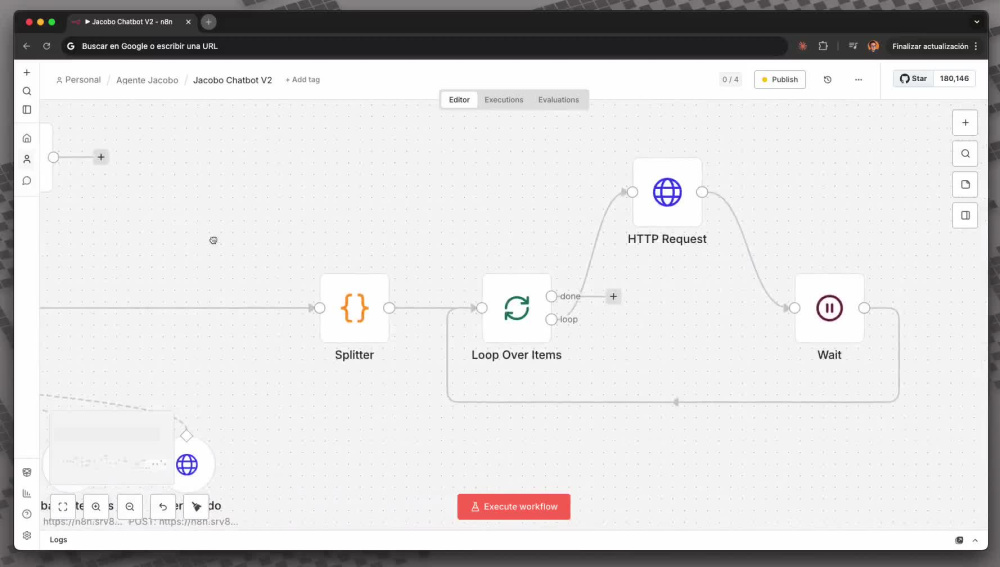Click the globe node at bottom left
Viewport: 1000px width, 567px height.
click(x=187, y=464)
